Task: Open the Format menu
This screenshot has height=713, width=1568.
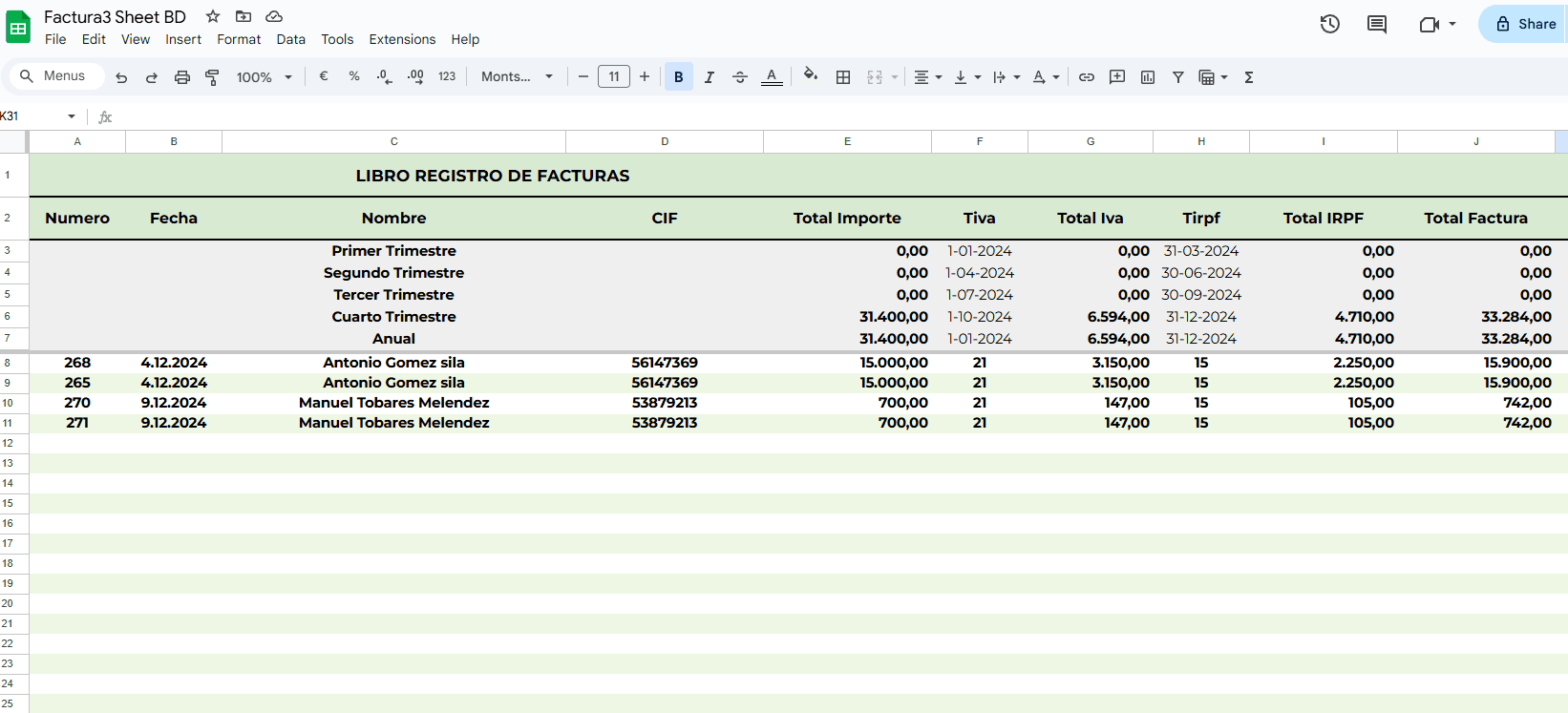Action: tap(239, 39)
